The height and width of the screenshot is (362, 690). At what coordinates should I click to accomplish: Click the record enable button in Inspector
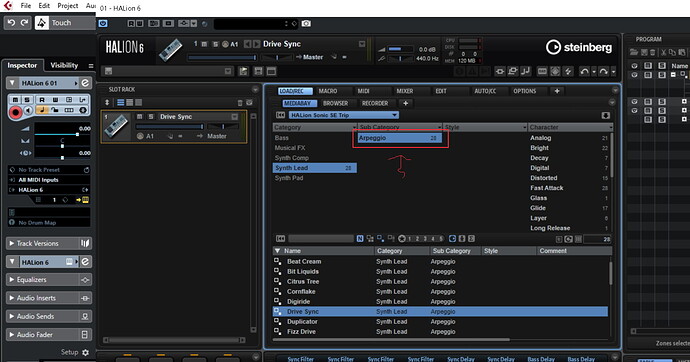pos(15,112)
